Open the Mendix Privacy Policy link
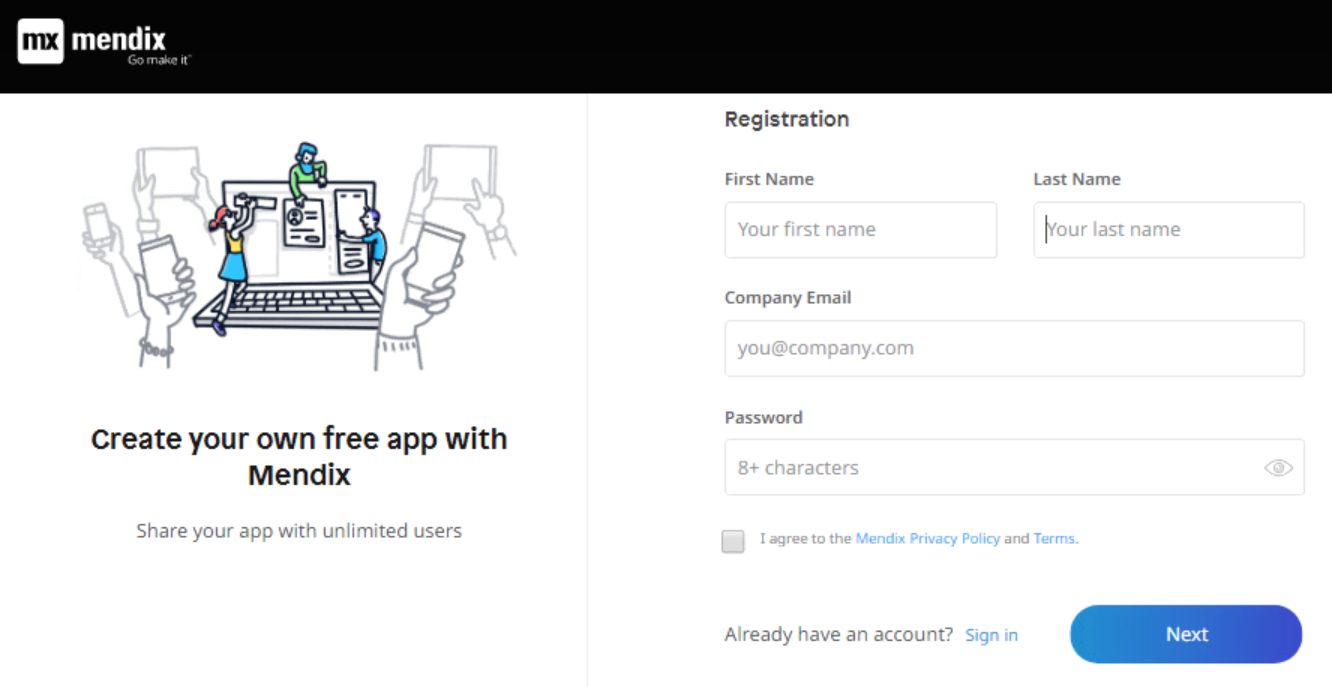This screenshot has width=1332, height=687. click(x=927, y=538)
